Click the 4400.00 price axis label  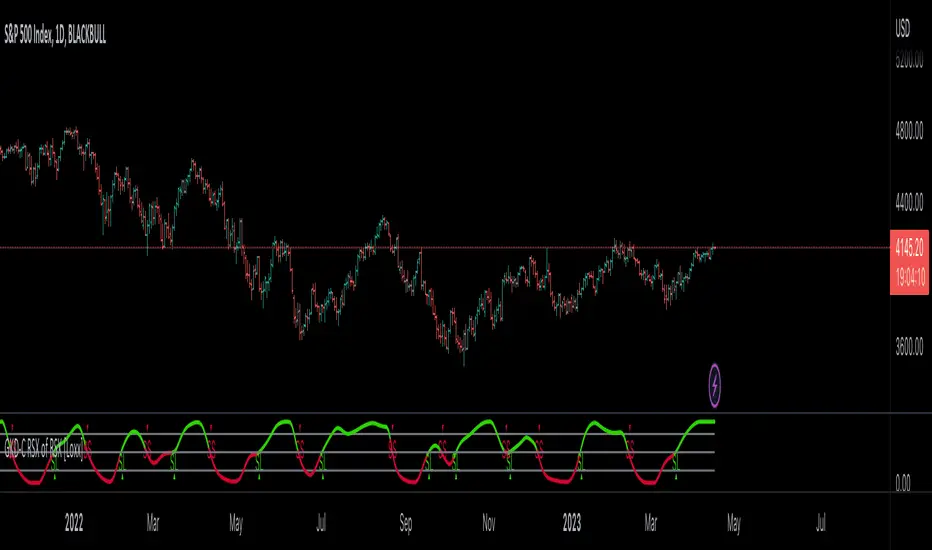(x=909, y=203)
